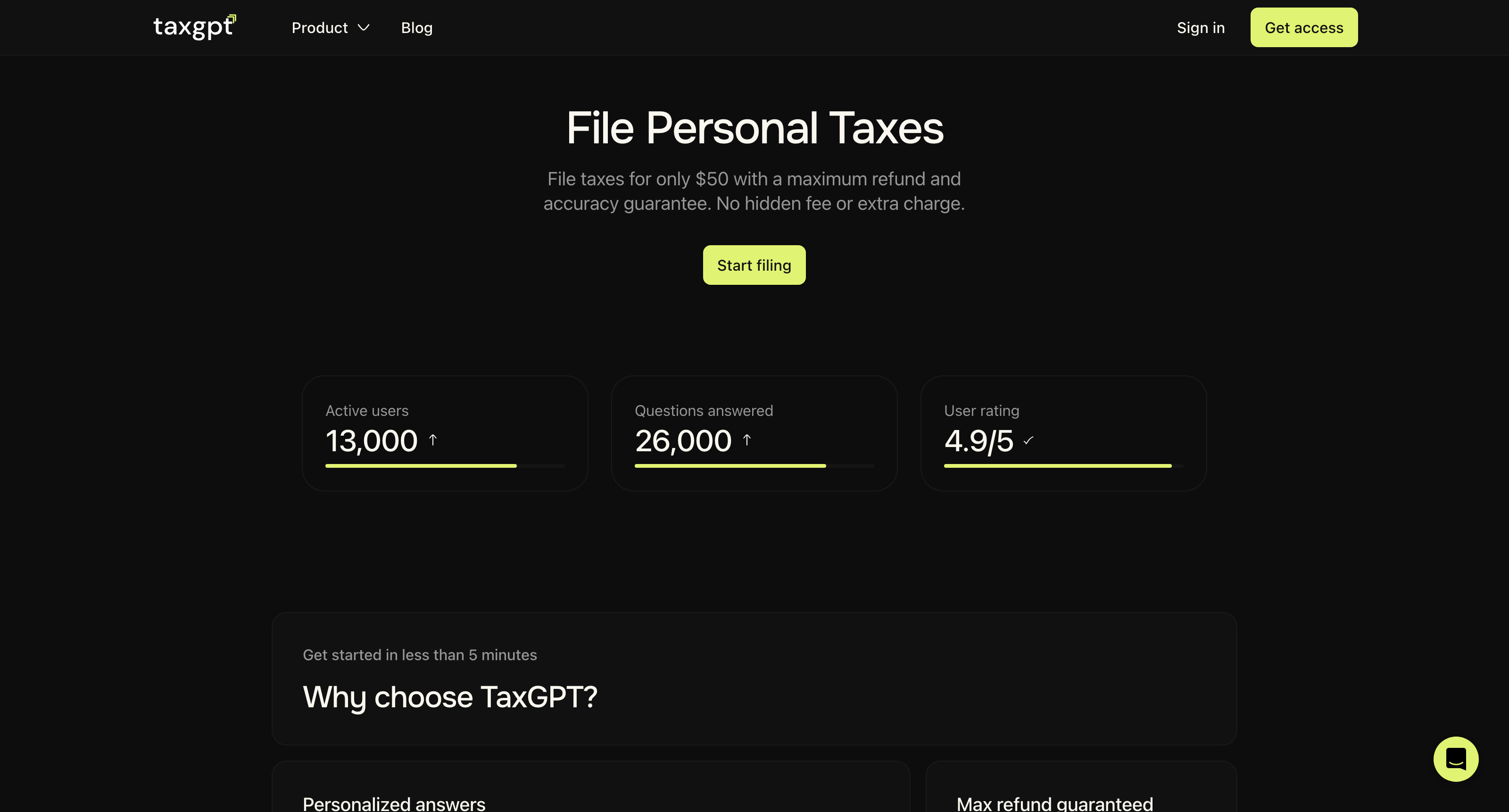The width and height of the screenshot is (1509, 812).
Task: Open the Personalized answers card
Action: pyautogui.click(x=590, y=786)
